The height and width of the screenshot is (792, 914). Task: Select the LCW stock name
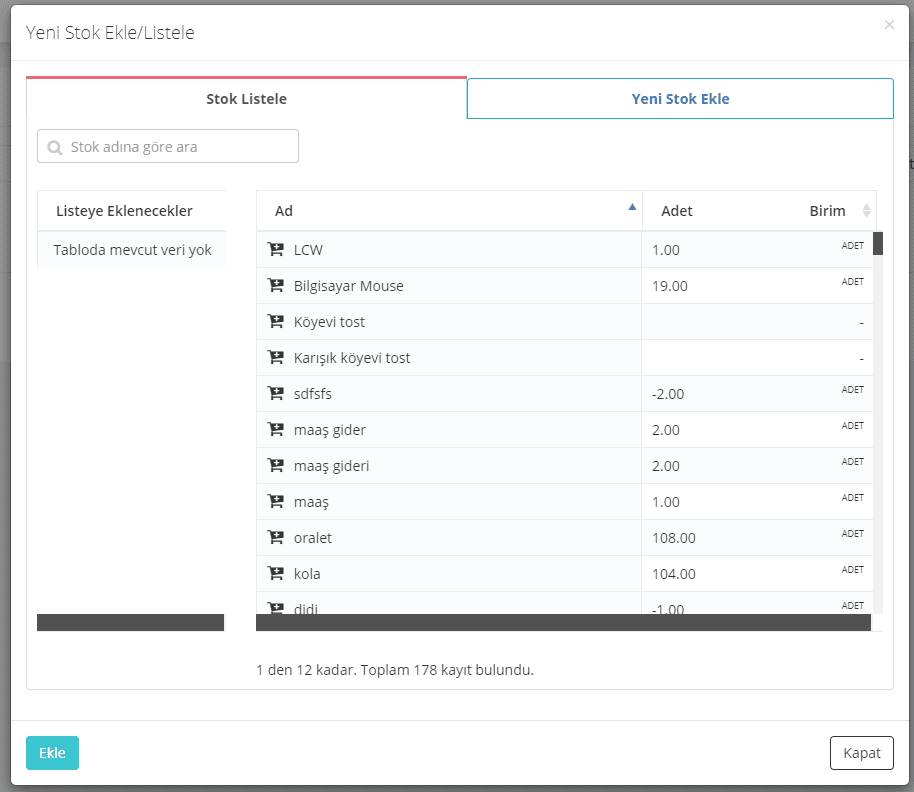[x=308, y=250]
